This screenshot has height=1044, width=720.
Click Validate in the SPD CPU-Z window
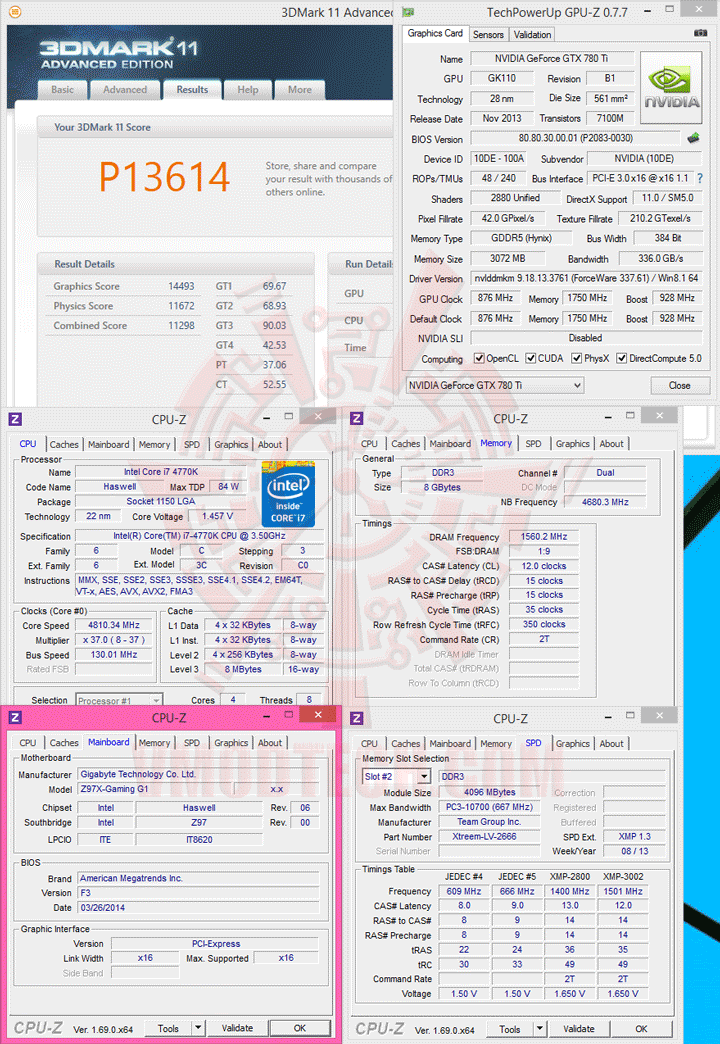pos(579,1029)
